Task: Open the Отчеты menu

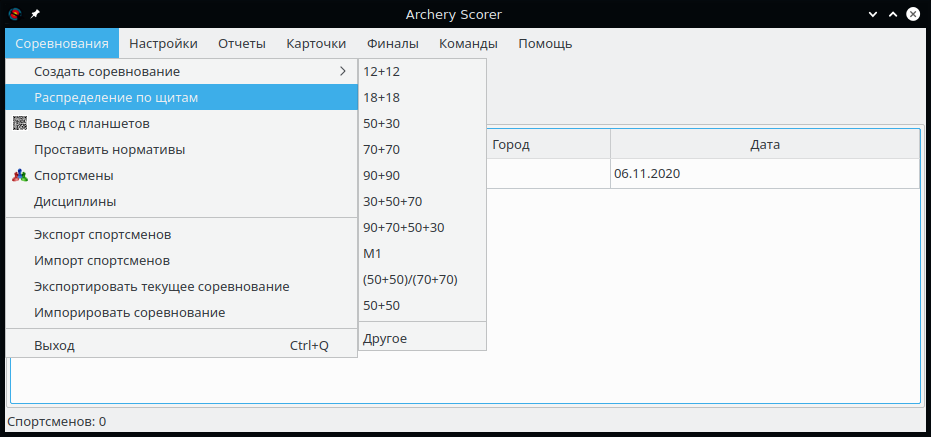Action: tap(241, 43)
